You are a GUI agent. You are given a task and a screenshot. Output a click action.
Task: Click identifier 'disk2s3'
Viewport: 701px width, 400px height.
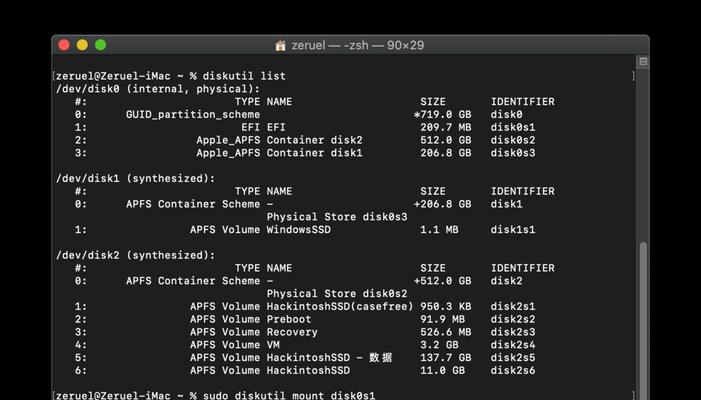[513, 332]
